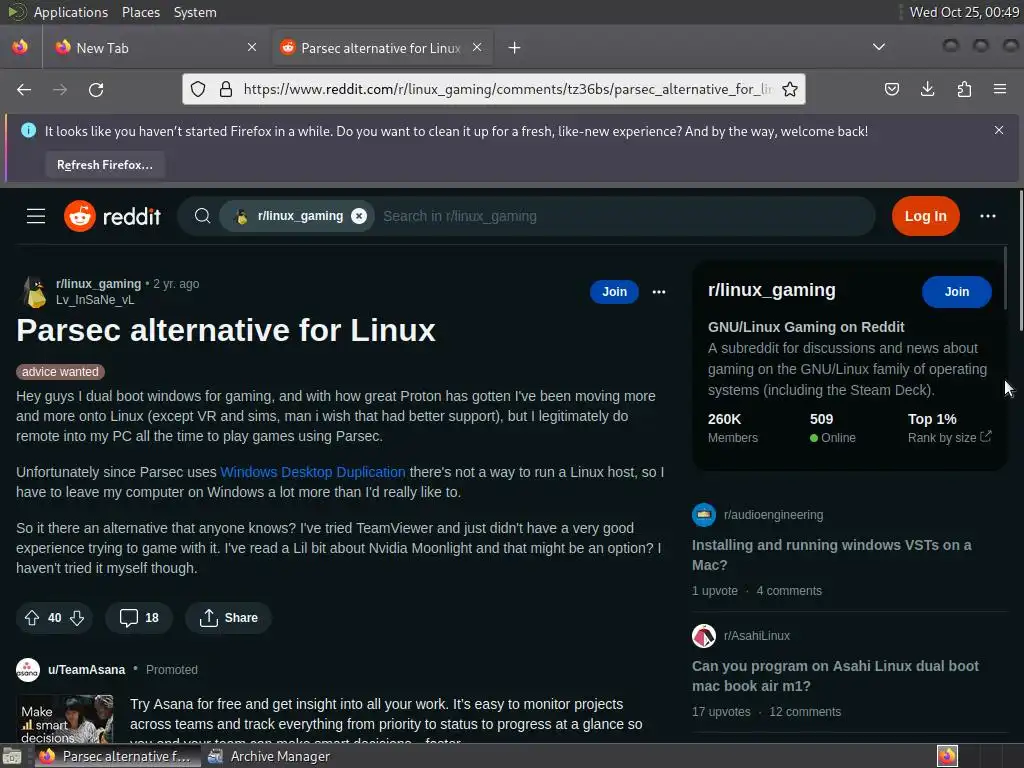Expand the list all tabs chevron
The width and height of the screenshot is (1024, 768).
[879, 47]
